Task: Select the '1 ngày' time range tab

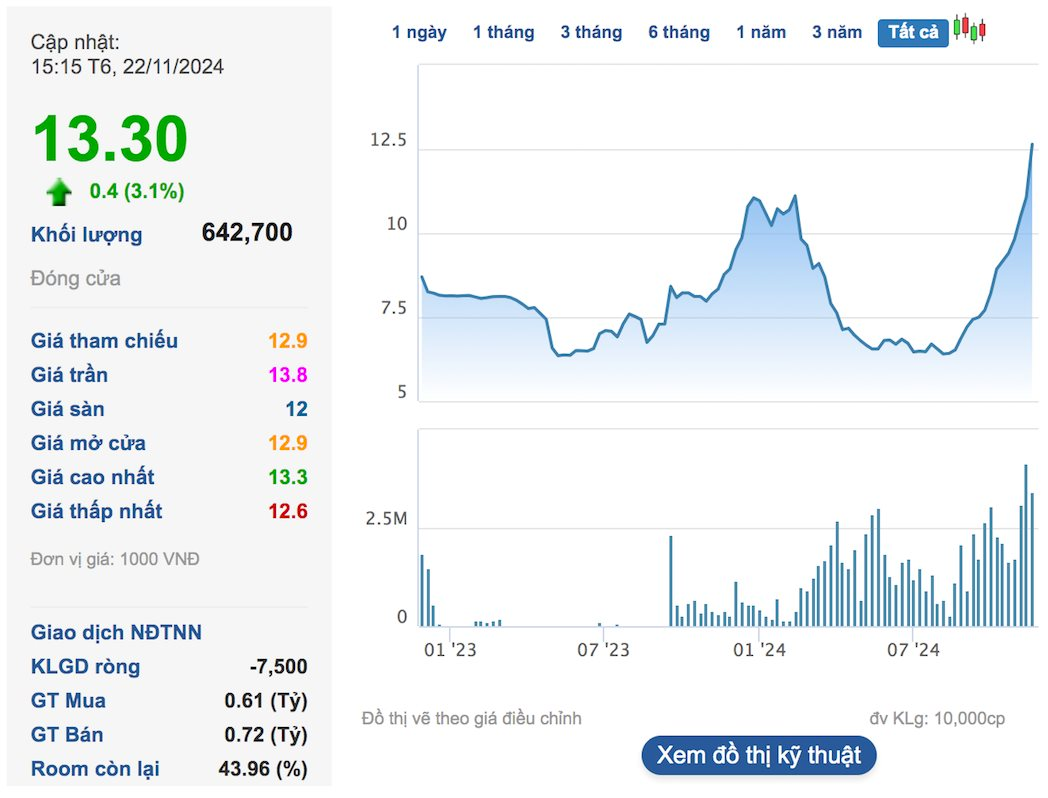Action: coord(419,32)
